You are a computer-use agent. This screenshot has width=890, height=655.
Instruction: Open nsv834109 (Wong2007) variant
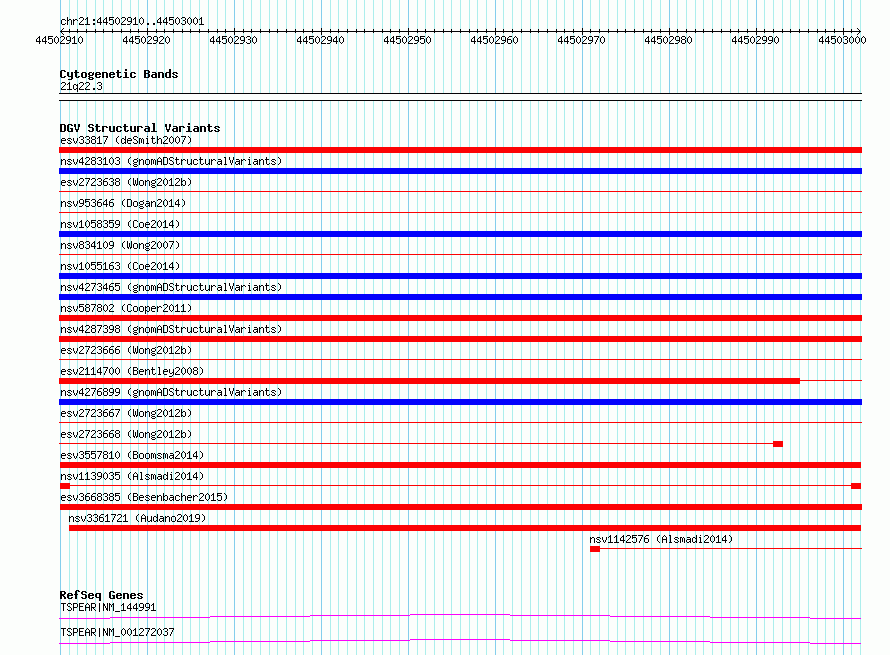coord(120,245)
